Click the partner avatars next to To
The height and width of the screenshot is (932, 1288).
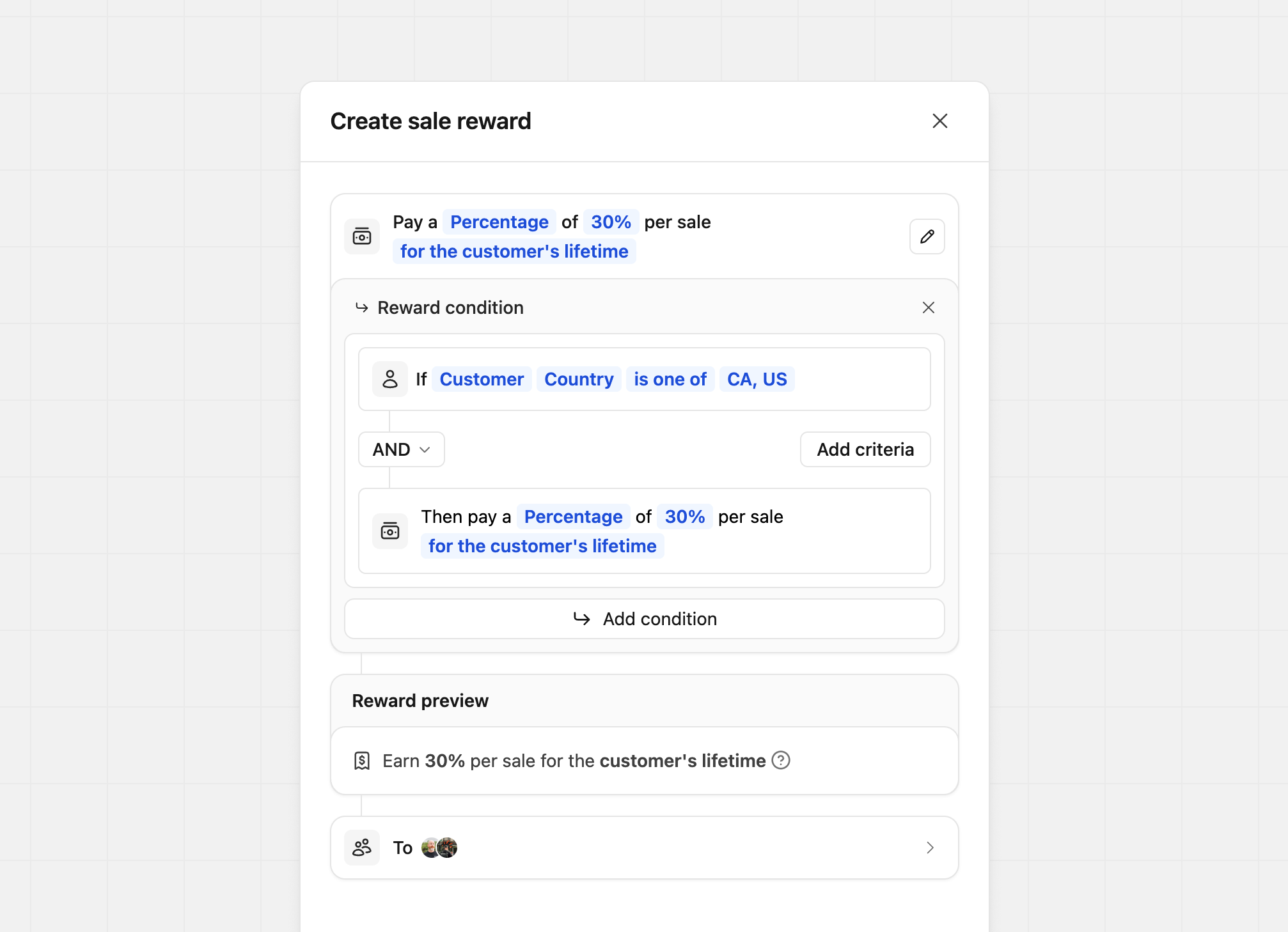[x=439, y=848]
